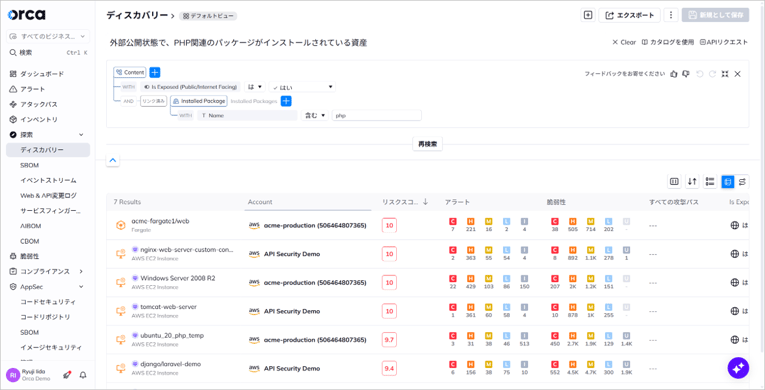
Task: Switch to list view icon
Action: (x=710, y=182)
